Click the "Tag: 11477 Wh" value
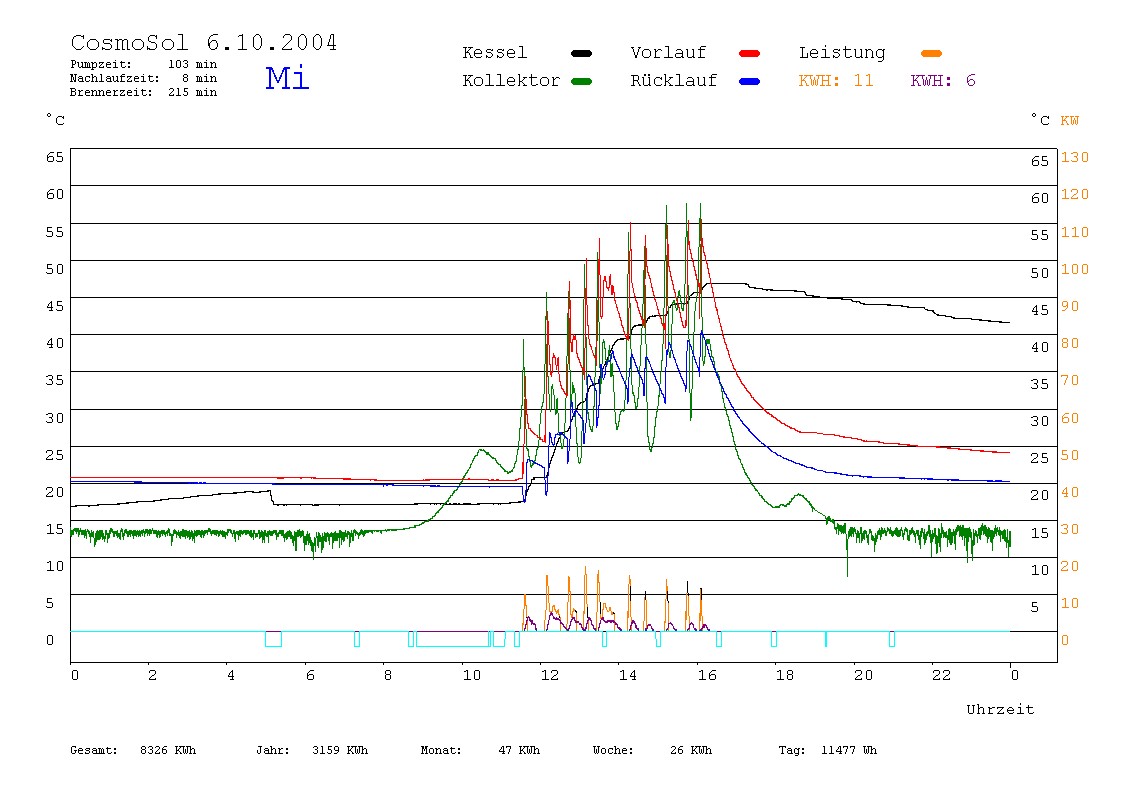The width and height of the screenshot is (1148, 812). 827,750
